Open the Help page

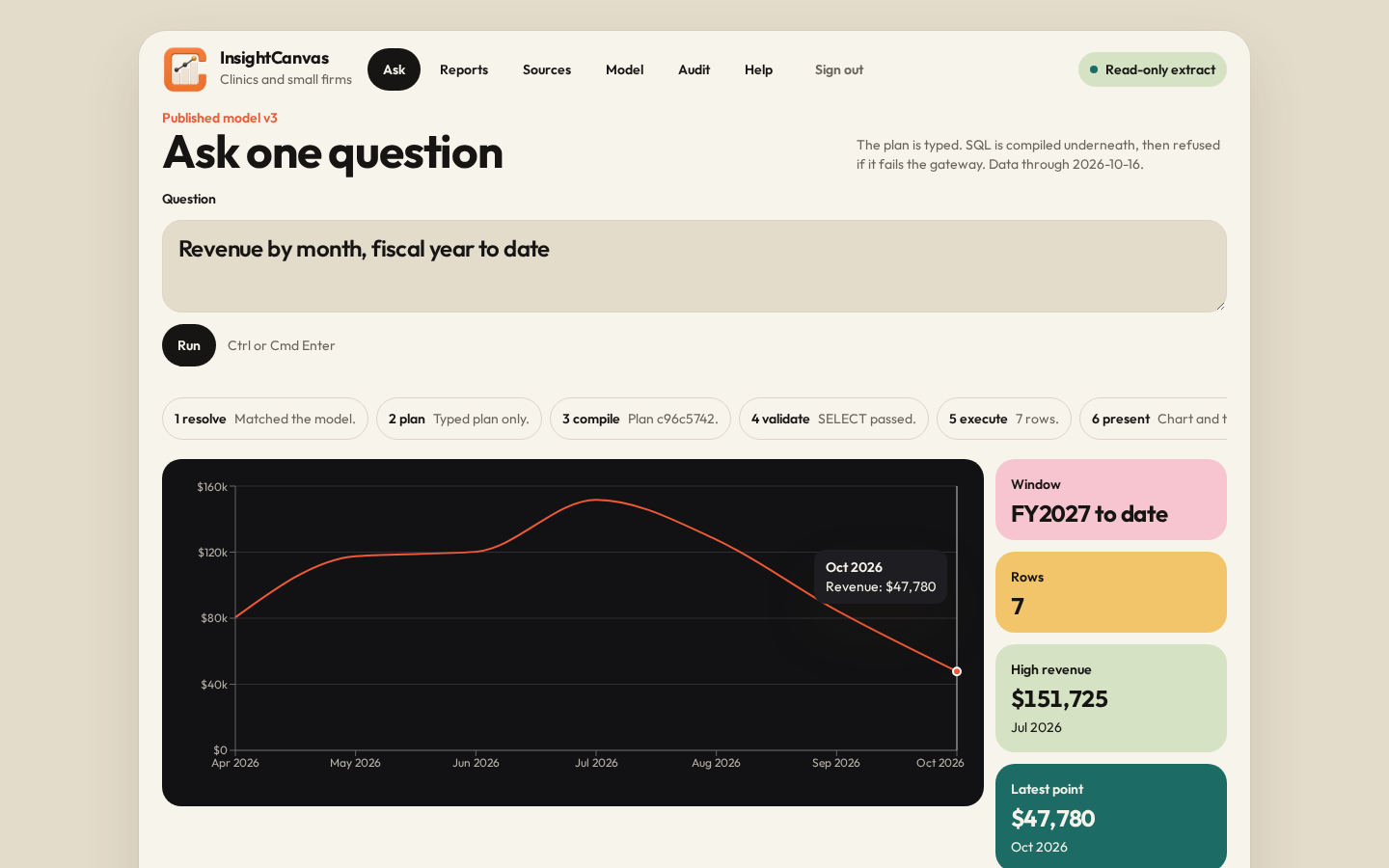[x=759, y=69]
